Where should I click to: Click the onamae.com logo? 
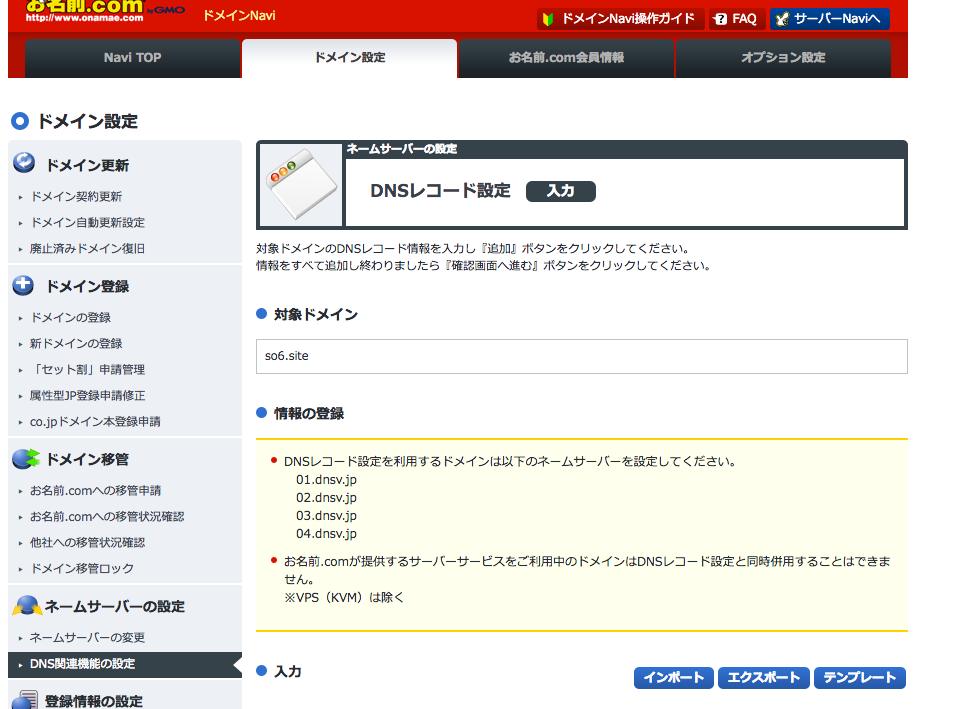pyautogui.click(x=105, y=11)
